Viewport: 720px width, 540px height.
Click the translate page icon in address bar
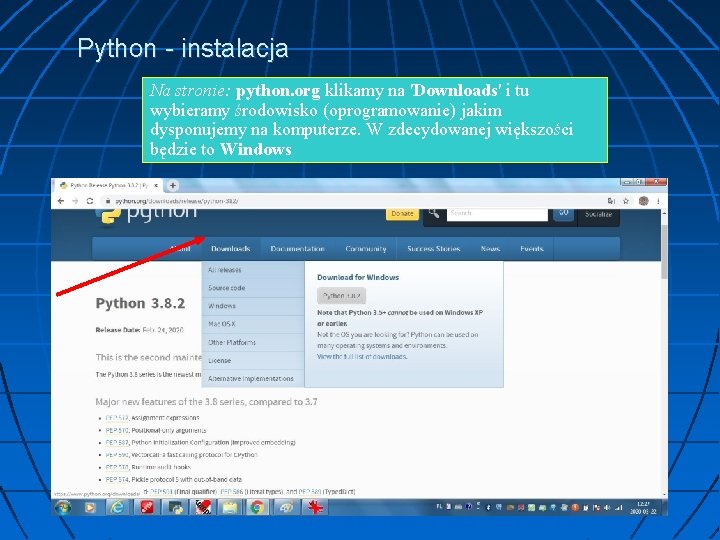(x=611, y=201)
